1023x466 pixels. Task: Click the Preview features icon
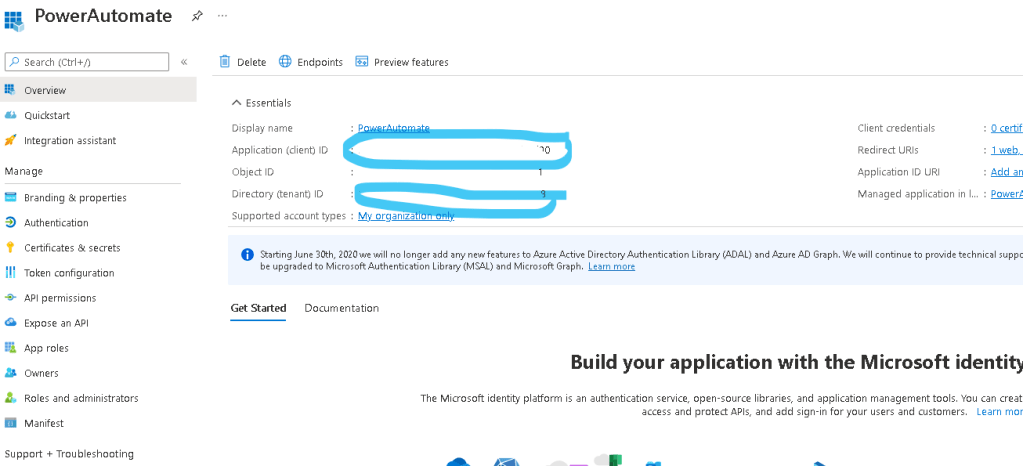pos(362,62)
